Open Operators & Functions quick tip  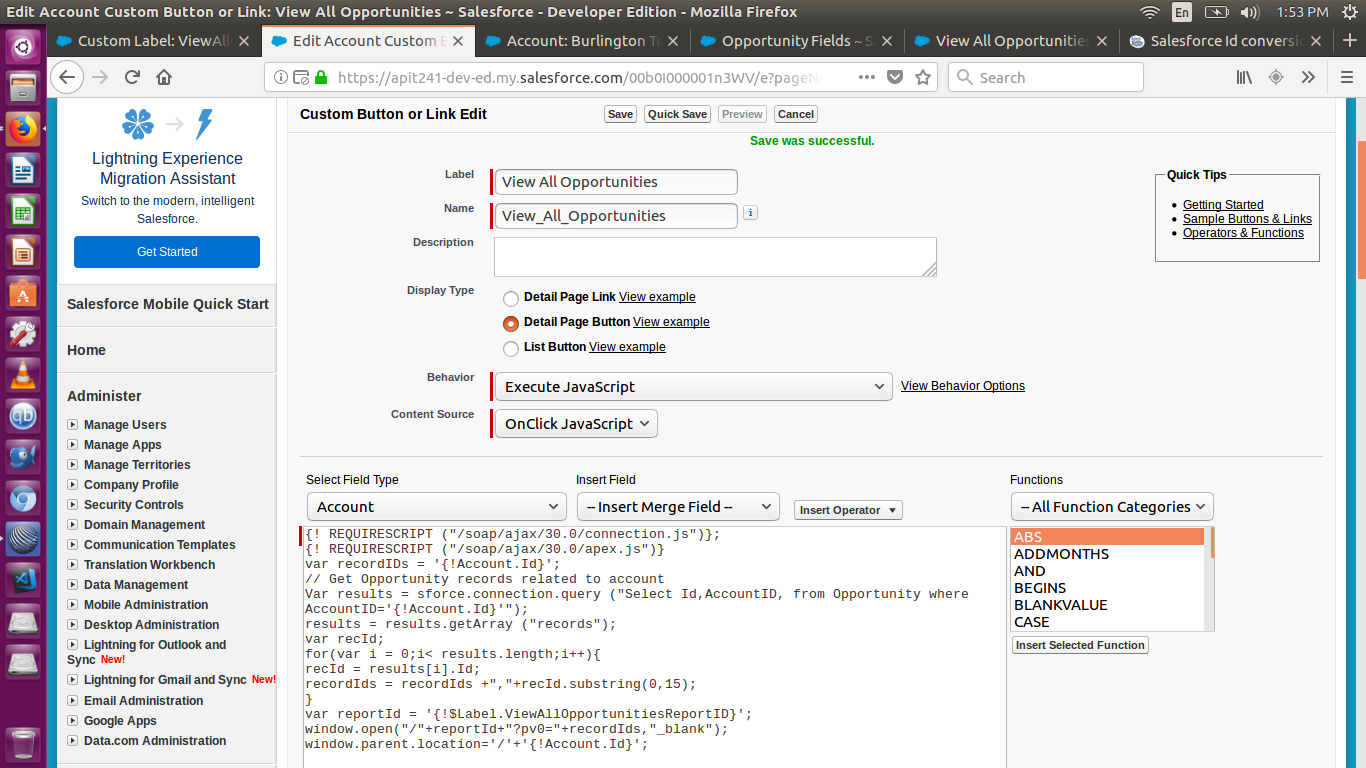click(1243, 233)
